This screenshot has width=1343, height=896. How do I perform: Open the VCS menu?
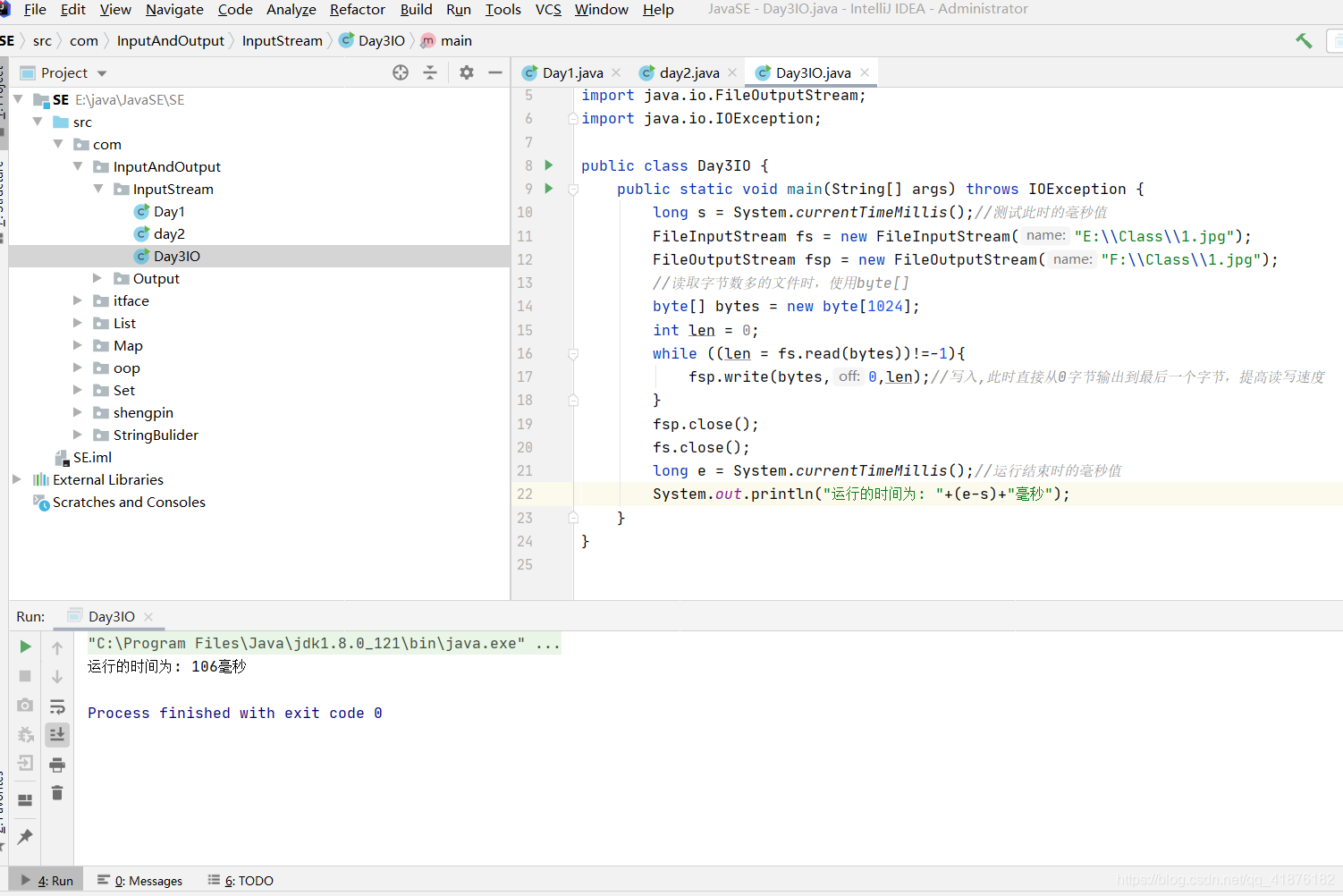(x=548, y=9)
